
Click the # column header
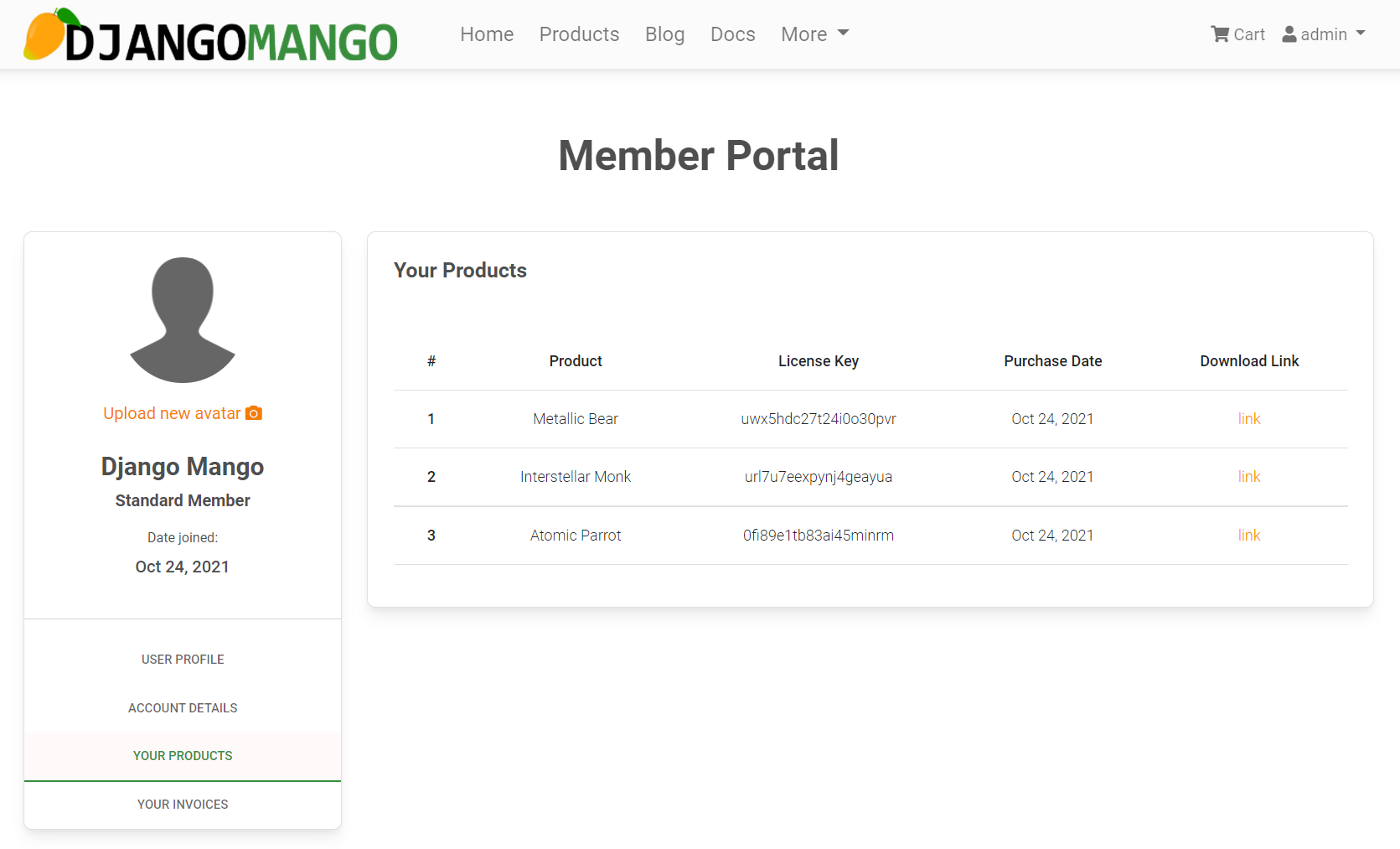(431, 361)
